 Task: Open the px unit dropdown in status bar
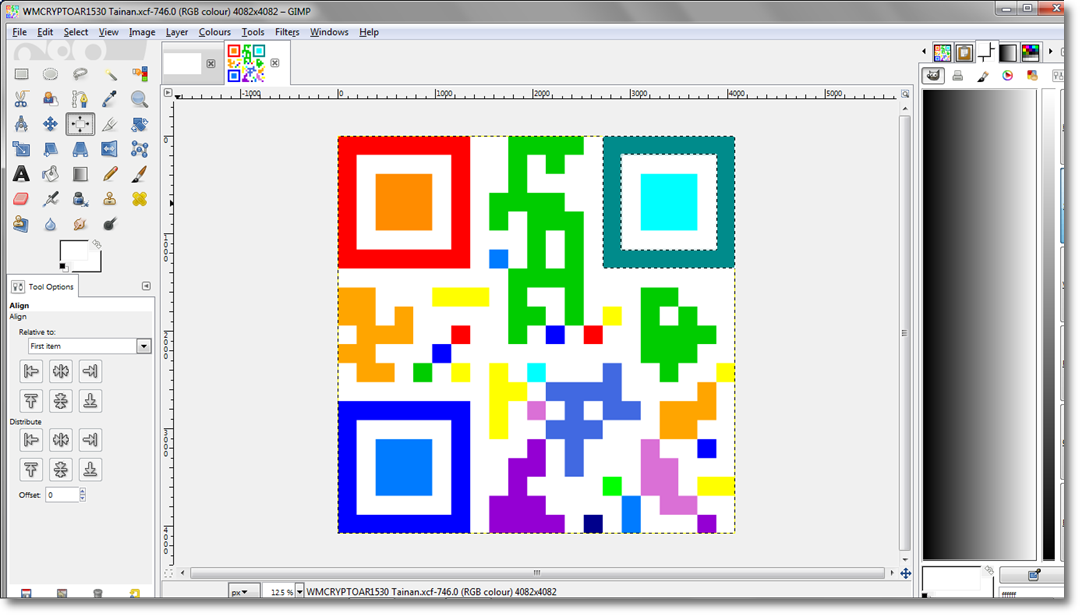[244, 592]
